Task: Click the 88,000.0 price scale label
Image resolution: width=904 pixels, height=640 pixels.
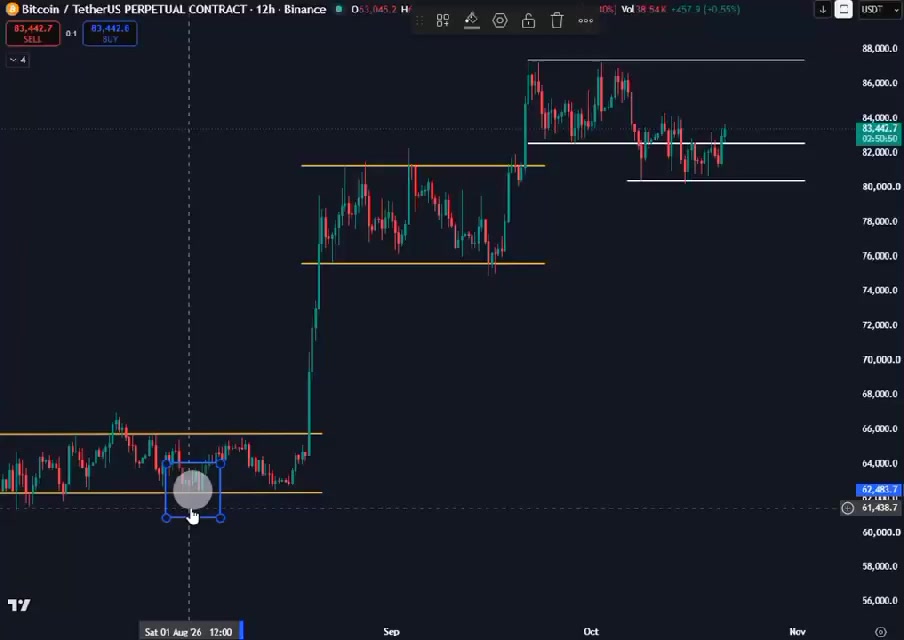Action: coord(880,48)
